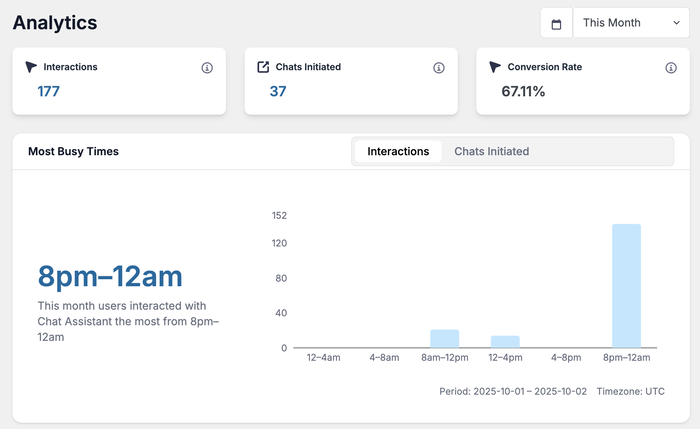Click the external link icon beside Chats Initiated

[263, 67]
